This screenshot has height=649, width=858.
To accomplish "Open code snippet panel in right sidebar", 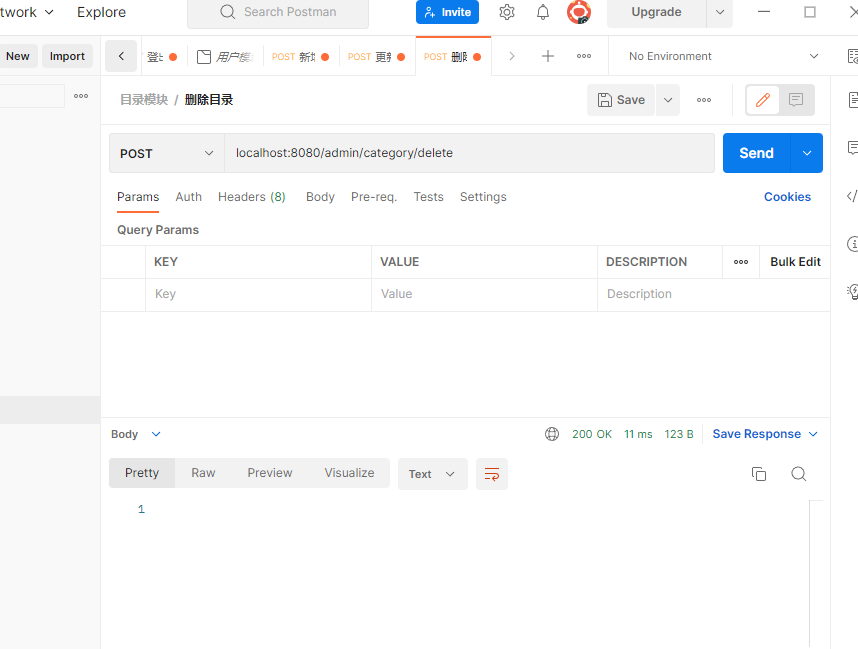I will point(852,196).
